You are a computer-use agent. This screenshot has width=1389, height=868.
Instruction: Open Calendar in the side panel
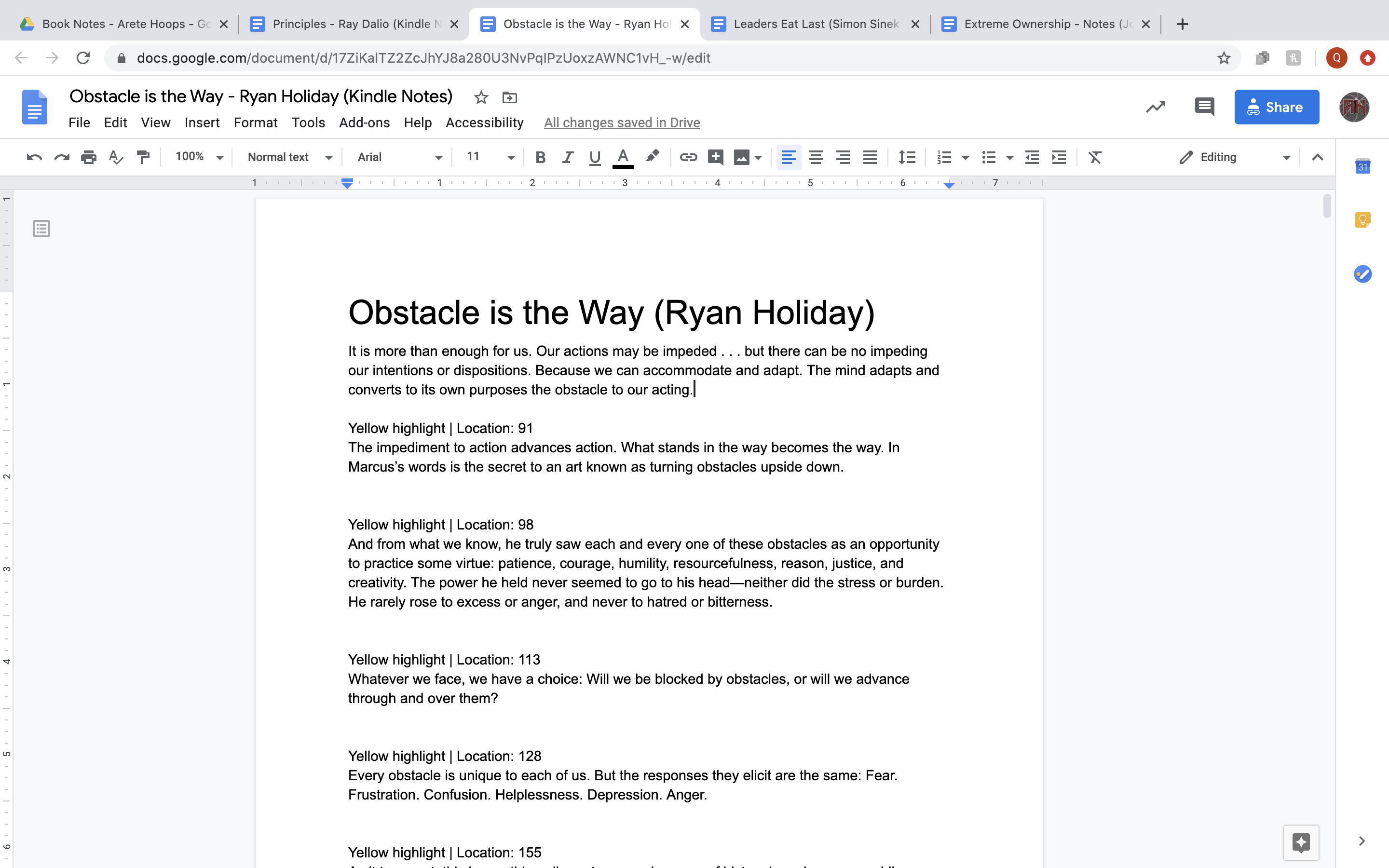coord(1362,166)
